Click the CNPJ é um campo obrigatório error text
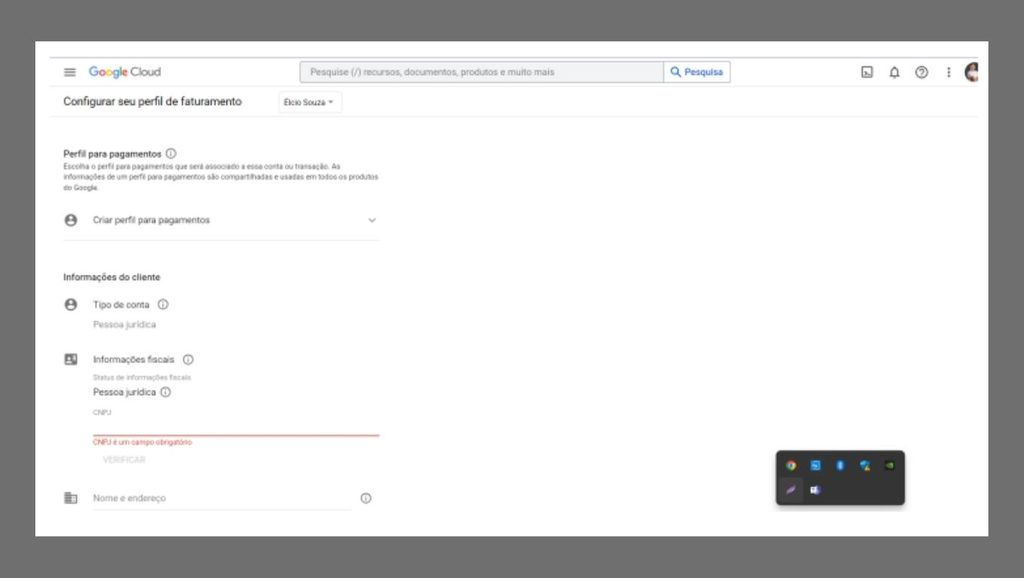 click(x=142, y=442)
